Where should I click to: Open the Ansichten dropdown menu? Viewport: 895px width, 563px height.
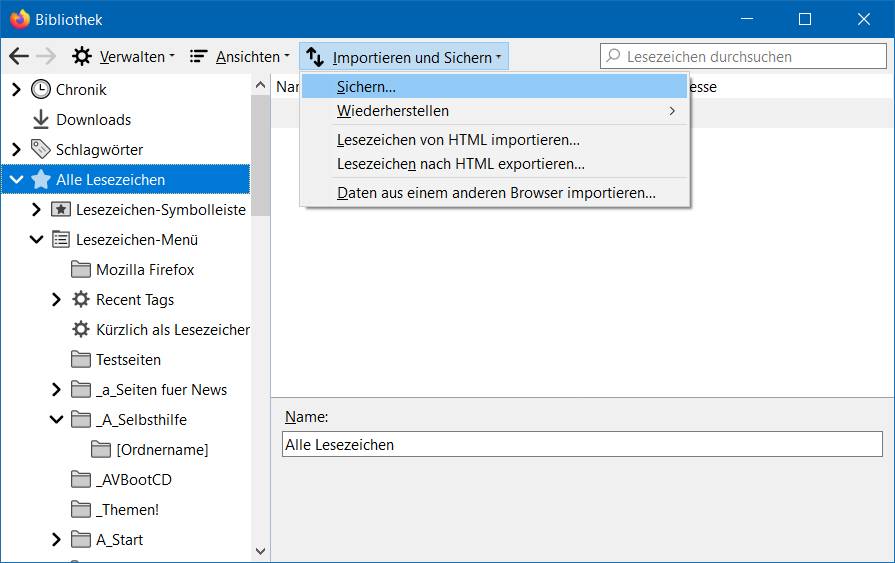point(240,57)
